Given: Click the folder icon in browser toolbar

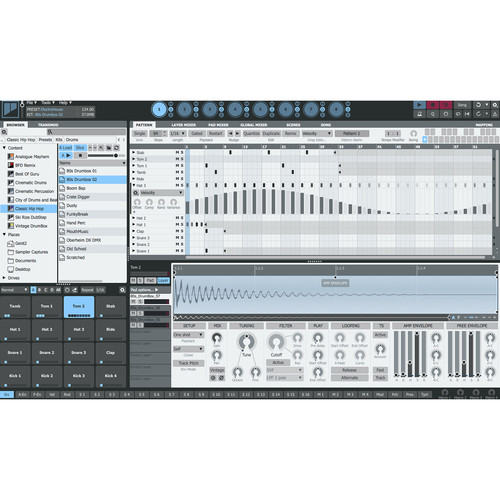Looking at the screenshot, I should click(x=109, y=148).
